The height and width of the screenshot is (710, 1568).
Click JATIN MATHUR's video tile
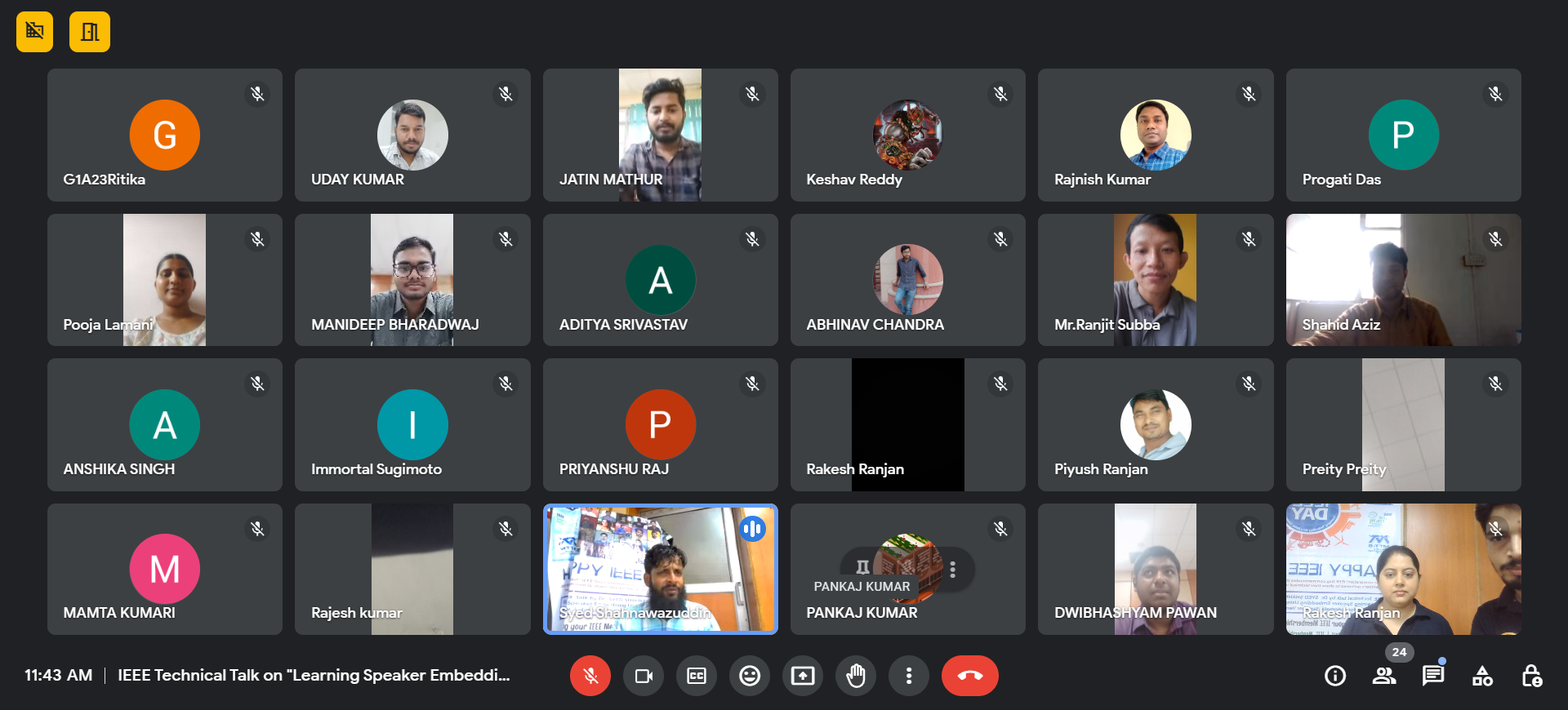(660, 135)
